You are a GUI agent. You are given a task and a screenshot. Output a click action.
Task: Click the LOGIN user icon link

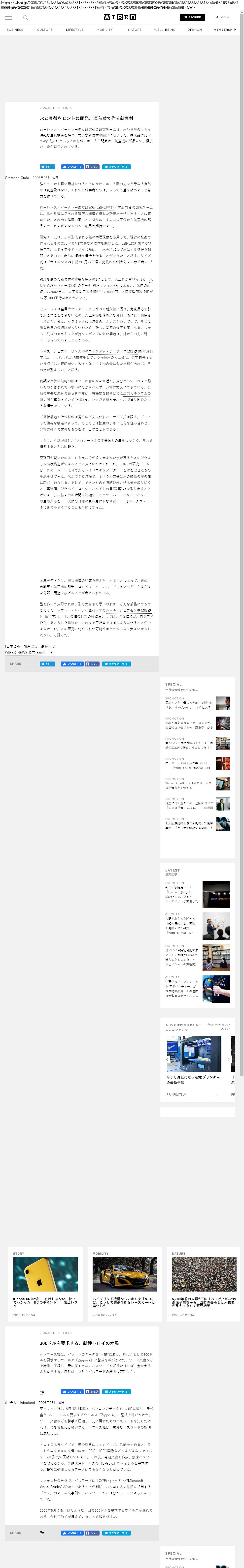(x=222, y=18)
